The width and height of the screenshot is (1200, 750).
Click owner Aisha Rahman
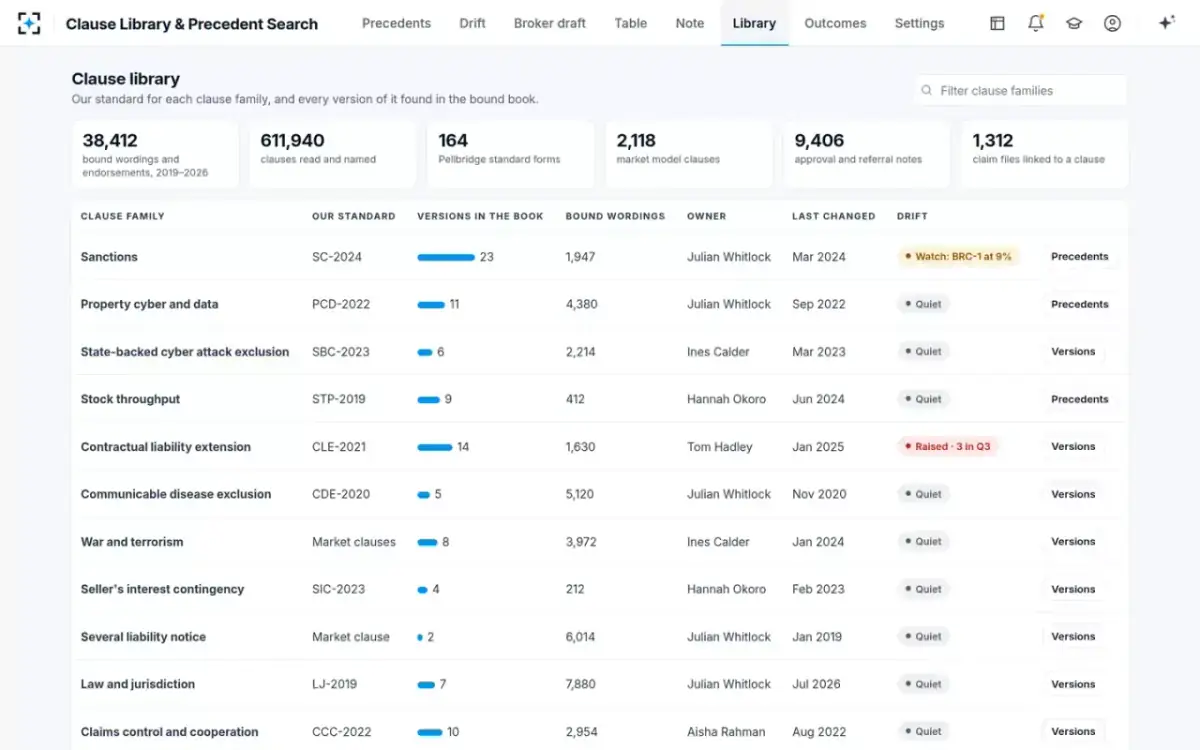click(727, 732)
